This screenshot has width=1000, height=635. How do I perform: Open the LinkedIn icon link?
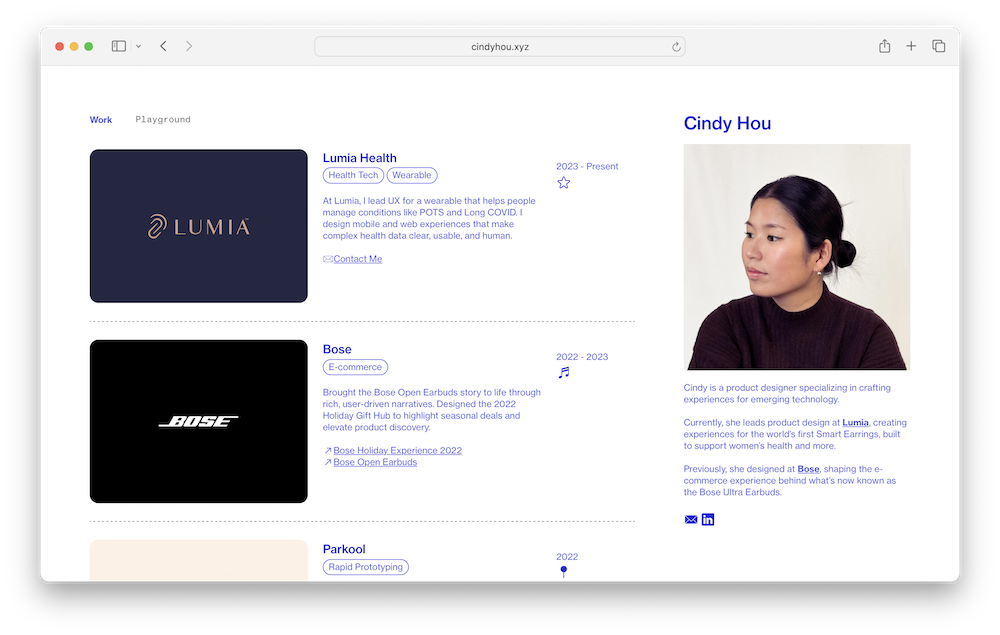tap(708, 520)
